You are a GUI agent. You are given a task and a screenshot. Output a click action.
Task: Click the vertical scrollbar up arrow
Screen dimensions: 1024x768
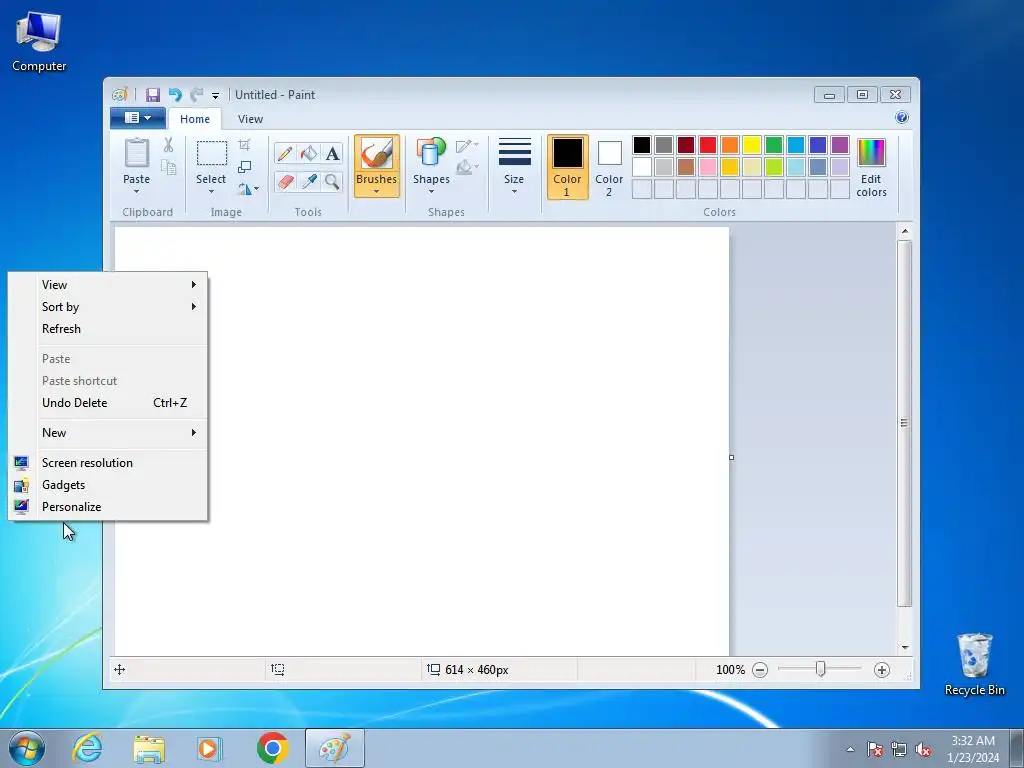[904, 231]
